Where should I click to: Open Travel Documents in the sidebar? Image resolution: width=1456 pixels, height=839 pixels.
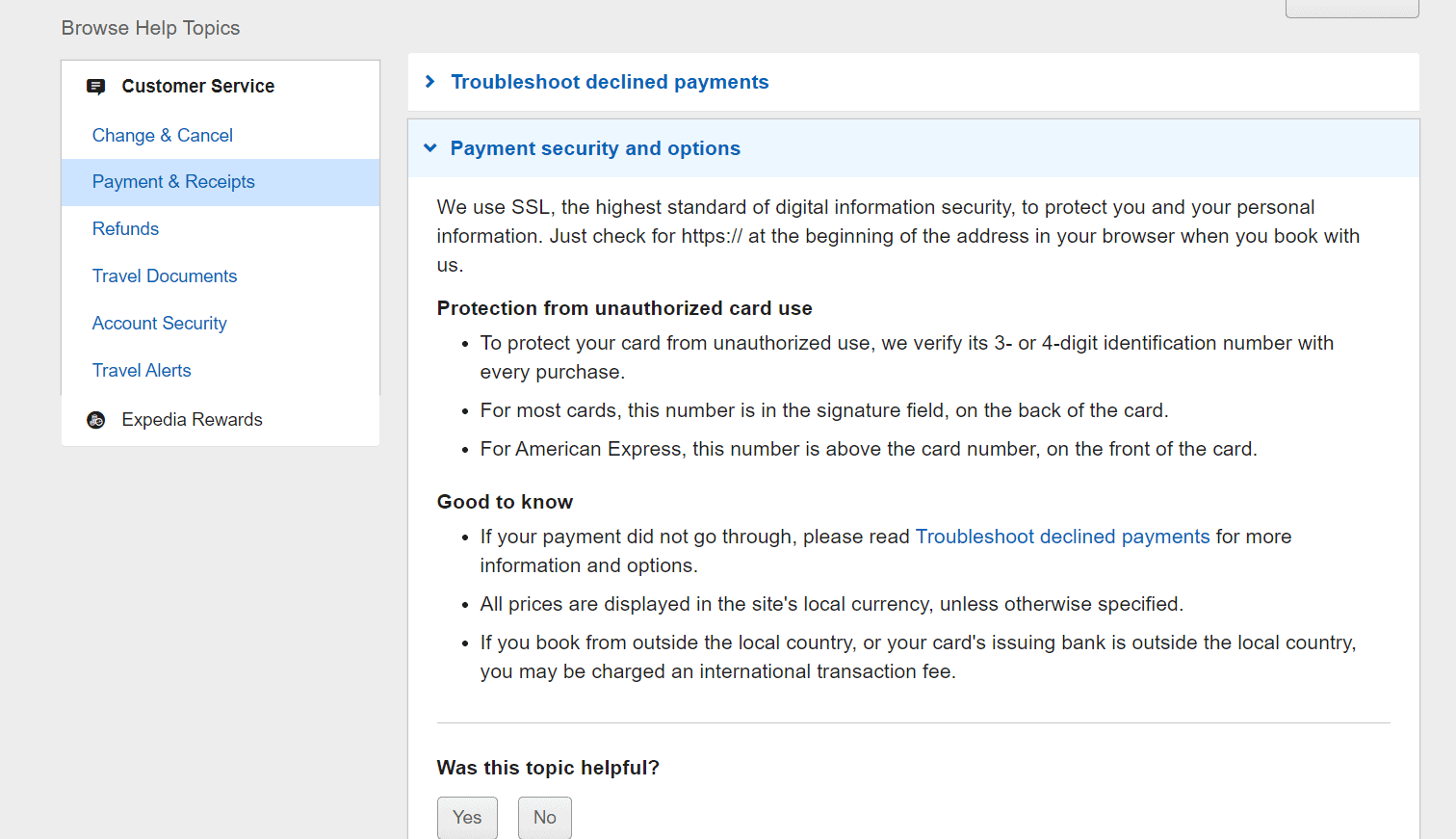(165, 276)
